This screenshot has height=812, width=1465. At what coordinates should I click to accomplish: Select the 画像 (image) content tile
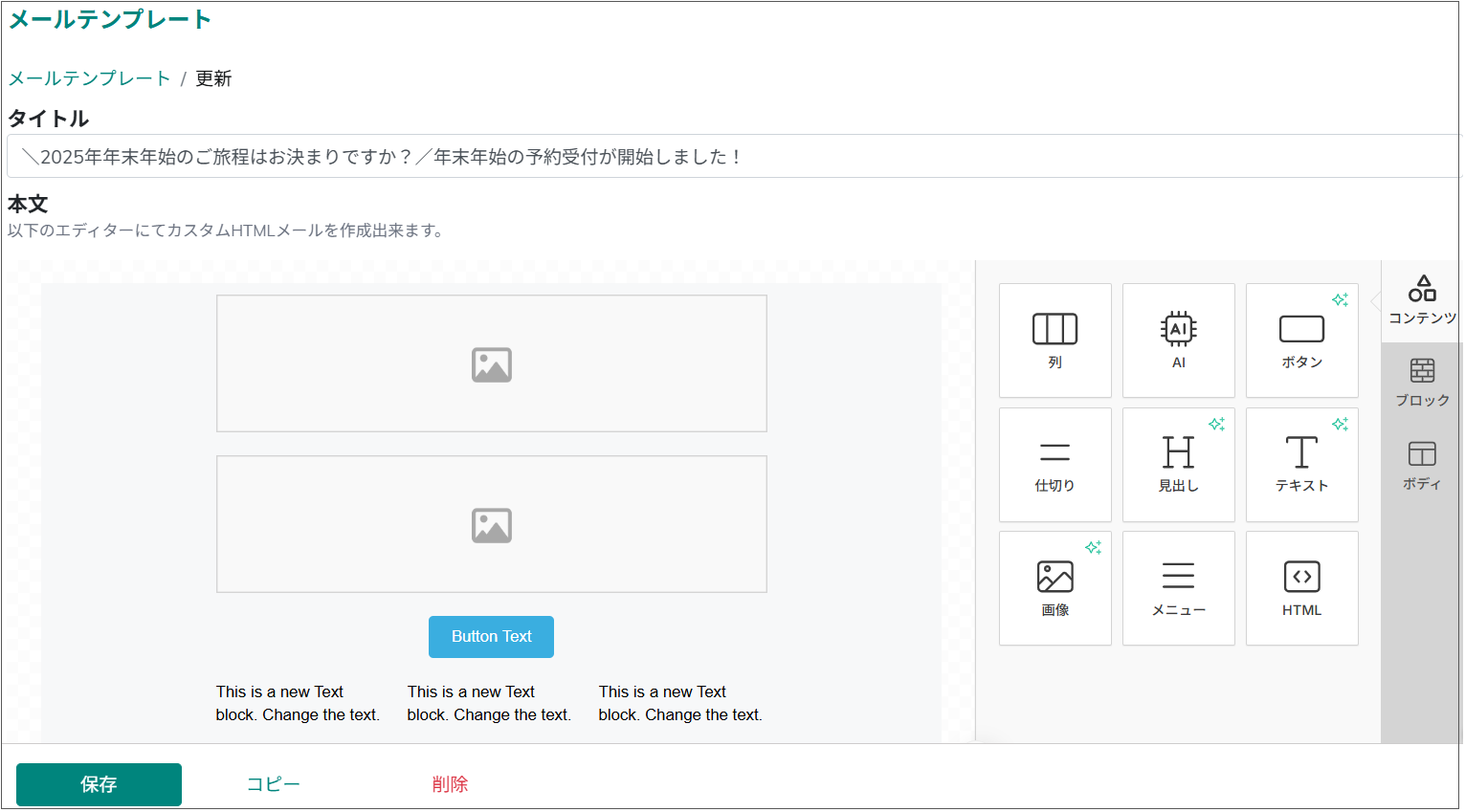pyautogui.click(x=1054, y=588)
